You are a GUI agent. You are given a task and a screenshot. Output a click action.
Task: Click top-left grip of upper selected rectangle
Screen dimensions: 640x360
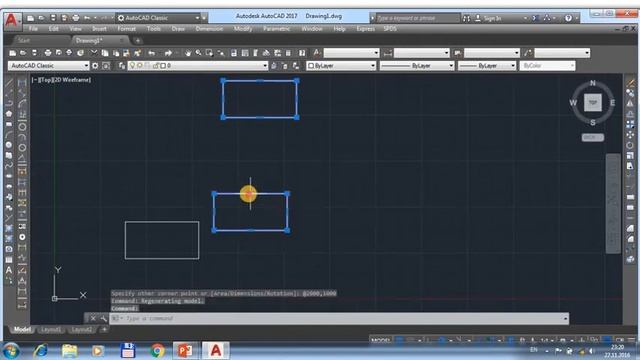(223, 81)
